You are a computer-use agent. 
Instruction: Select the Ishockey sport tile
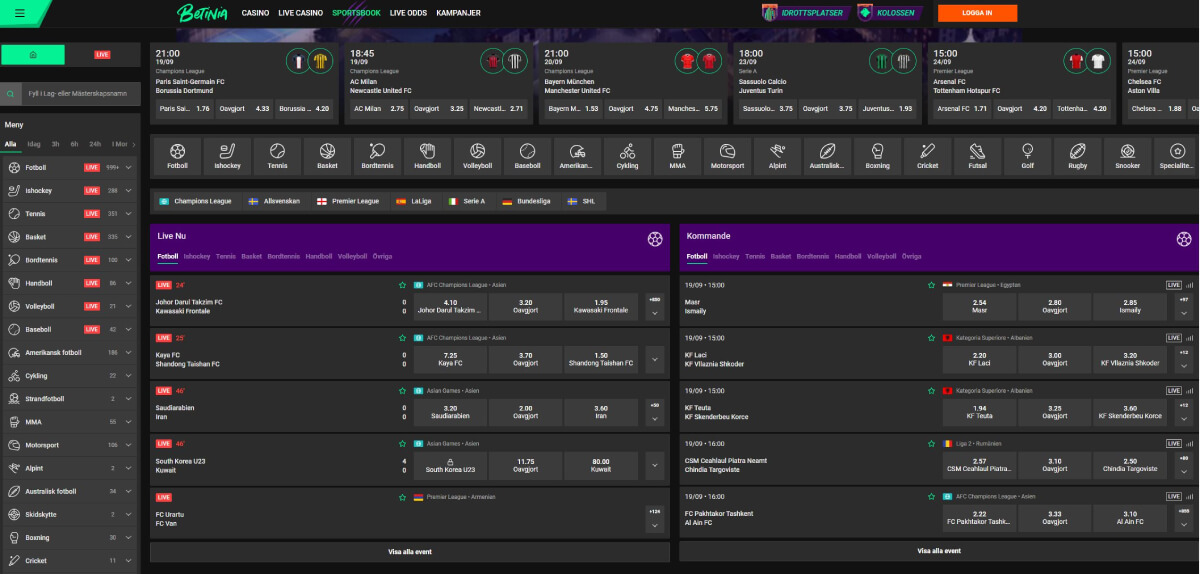(227, 155)
